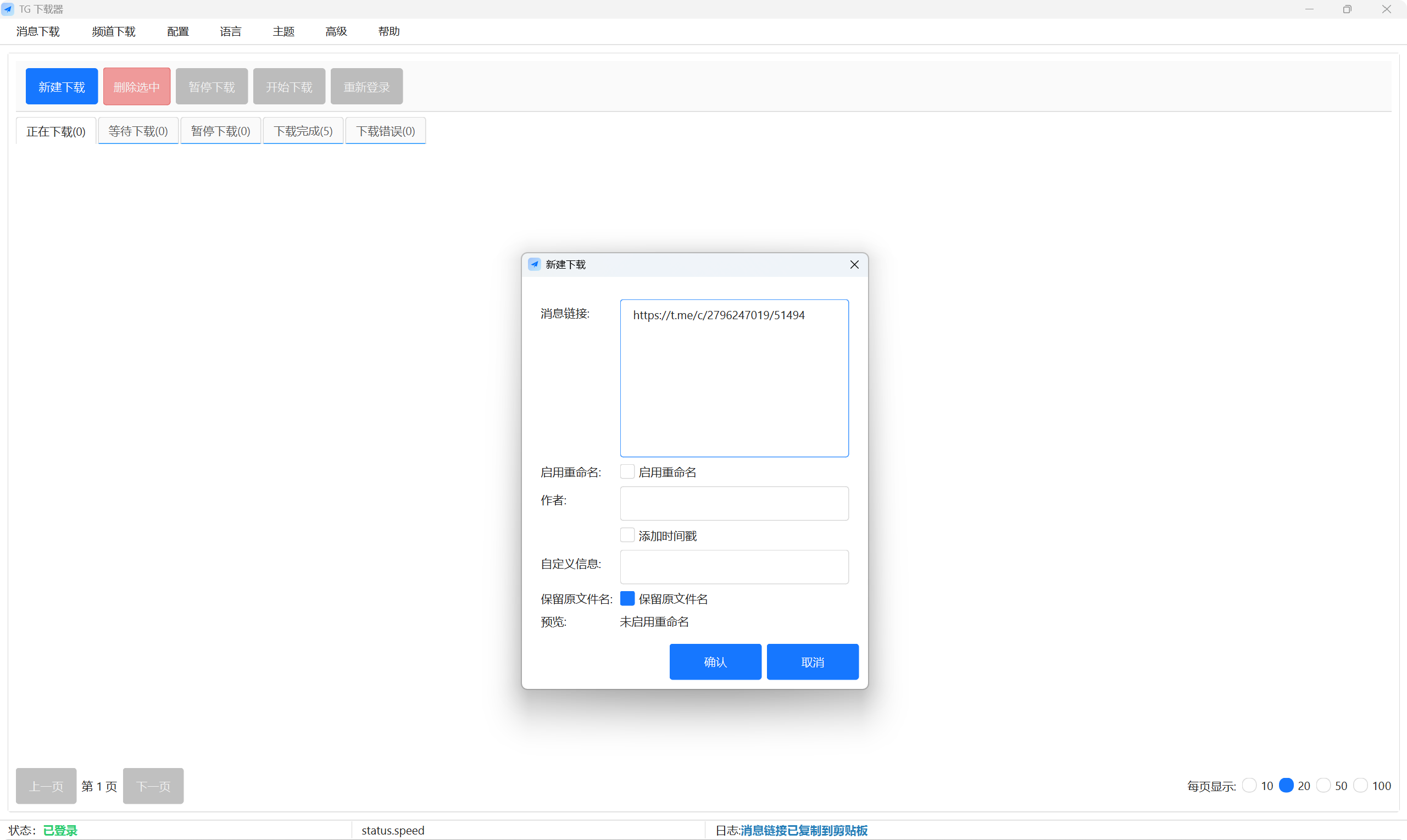
Task: Enable the 添加时间戳 checkbox
Action: pyautogui.click(x=627, y=535)
